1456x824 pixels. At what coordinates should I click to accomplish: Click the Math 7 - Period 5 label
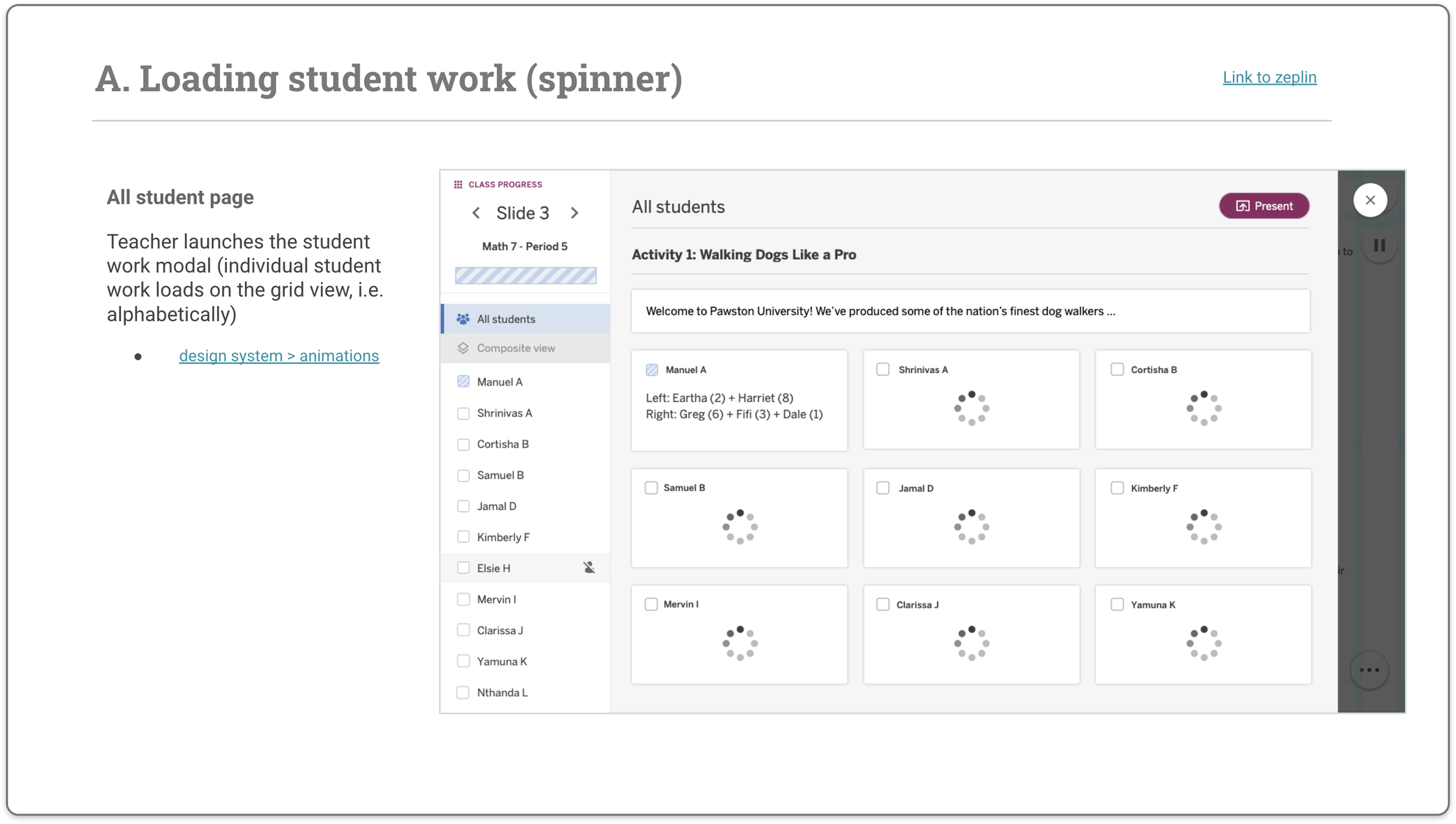[525, 247]
